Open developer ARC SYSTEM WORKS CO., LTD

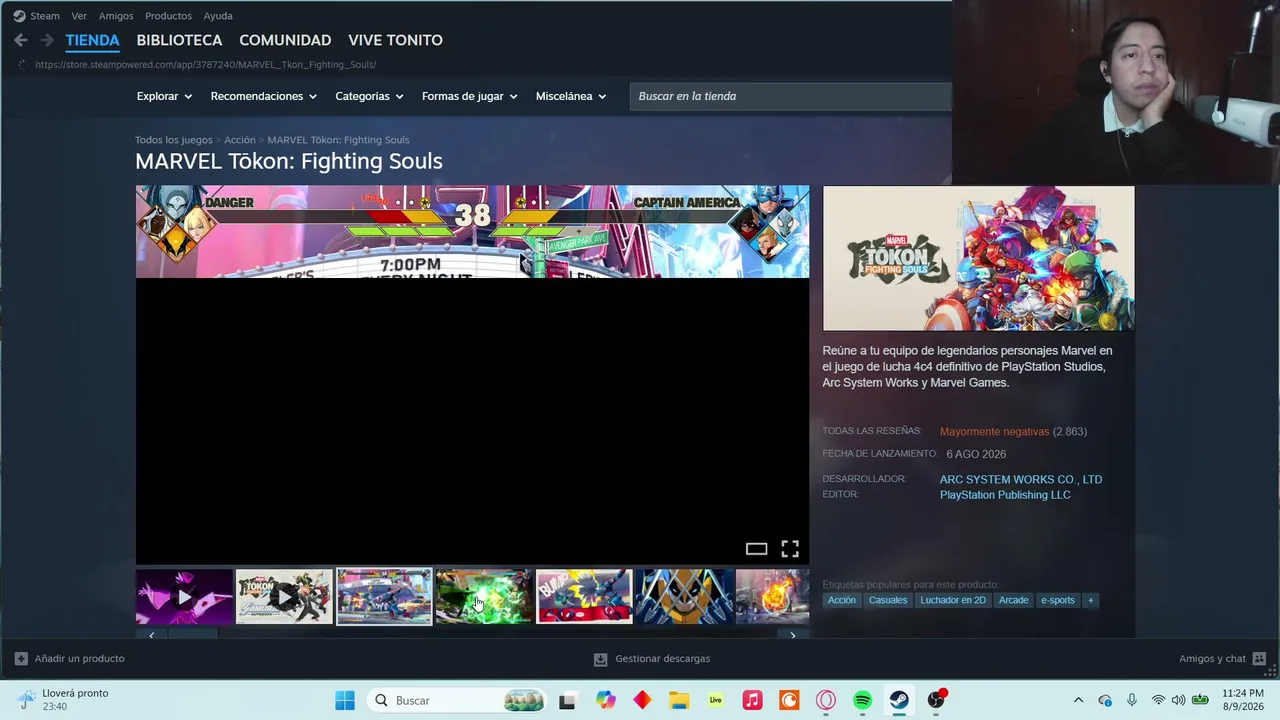pyautogui.click(x=1021, y=479)
